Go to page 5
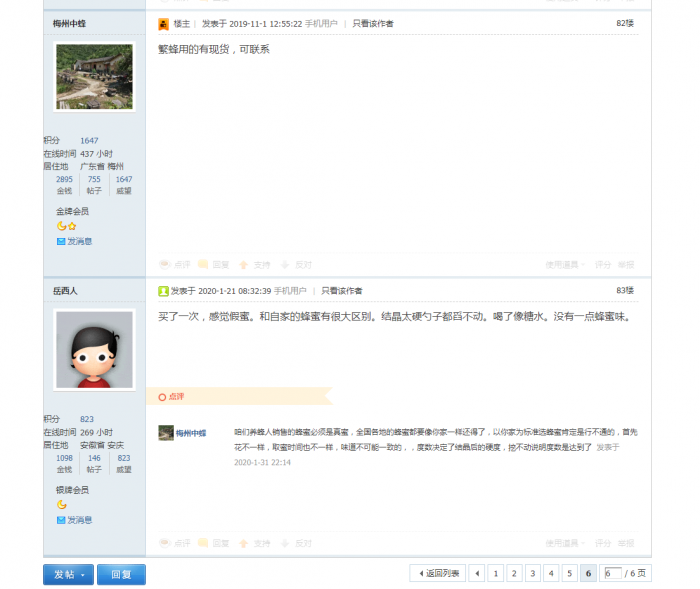 coord(569,573)
